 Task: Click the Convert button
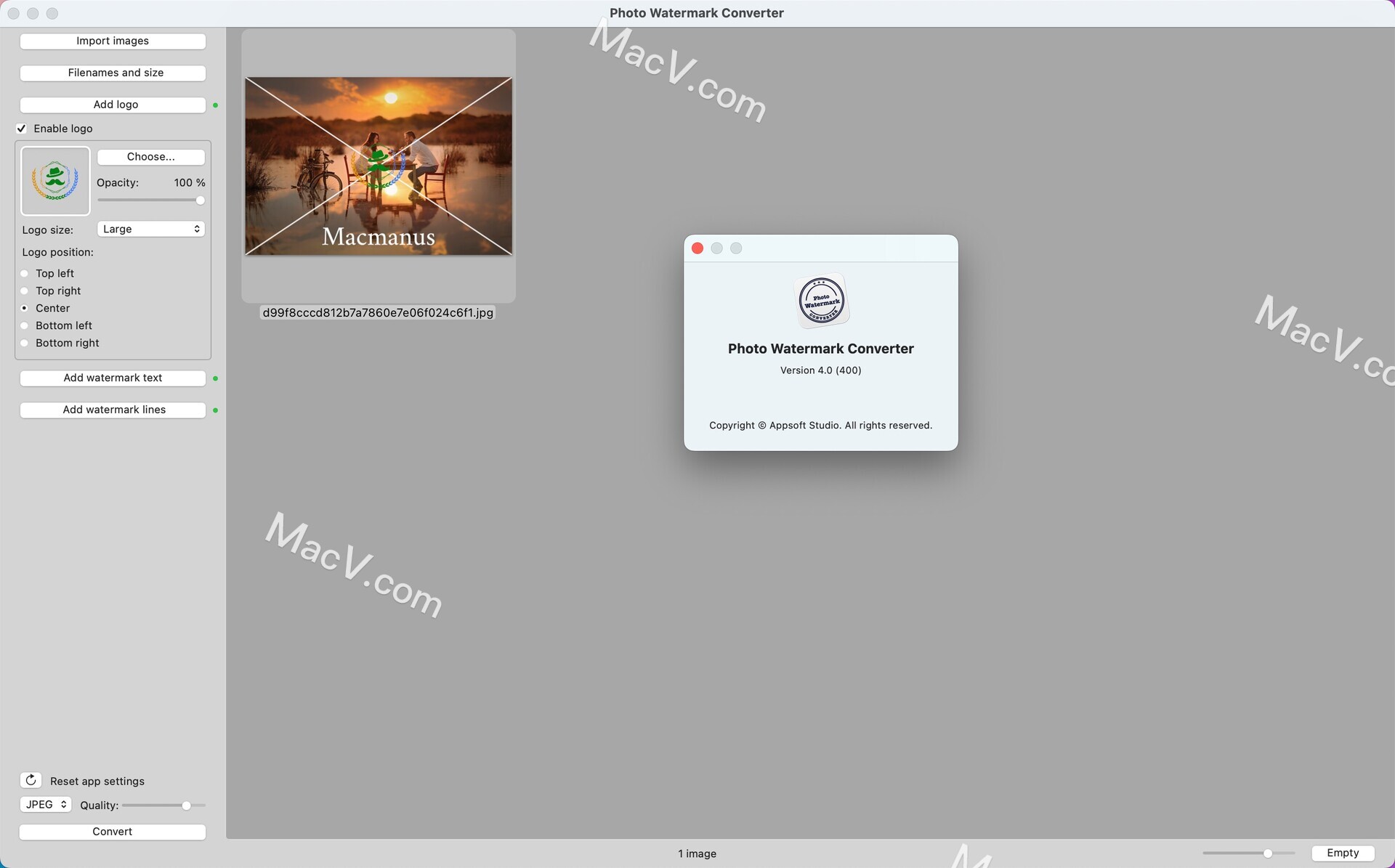tap(112, 832)
